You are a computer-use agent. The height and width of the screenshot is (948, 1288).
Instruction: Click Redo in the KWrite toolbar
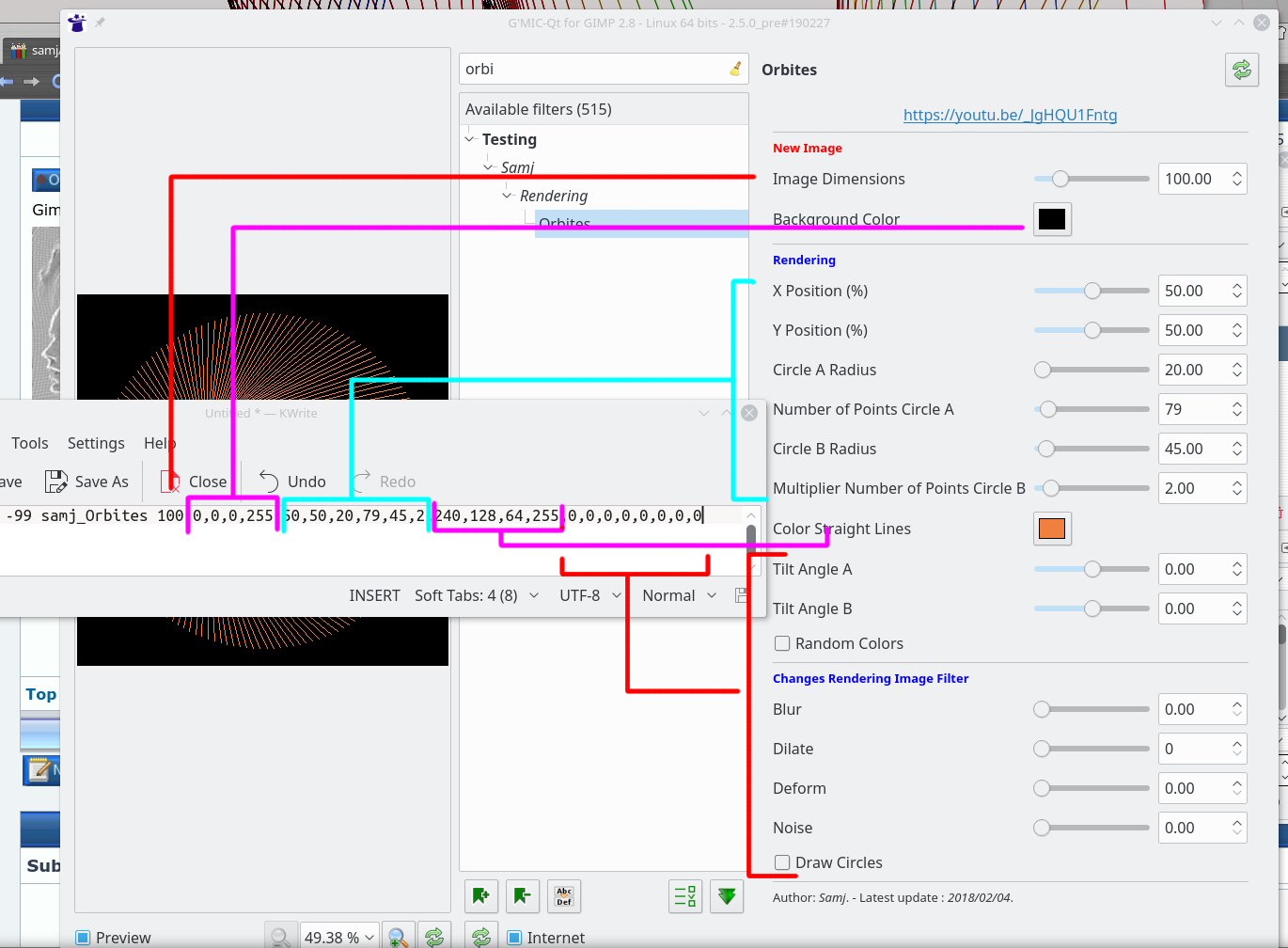pyautogui.click(x=384, y=482)
